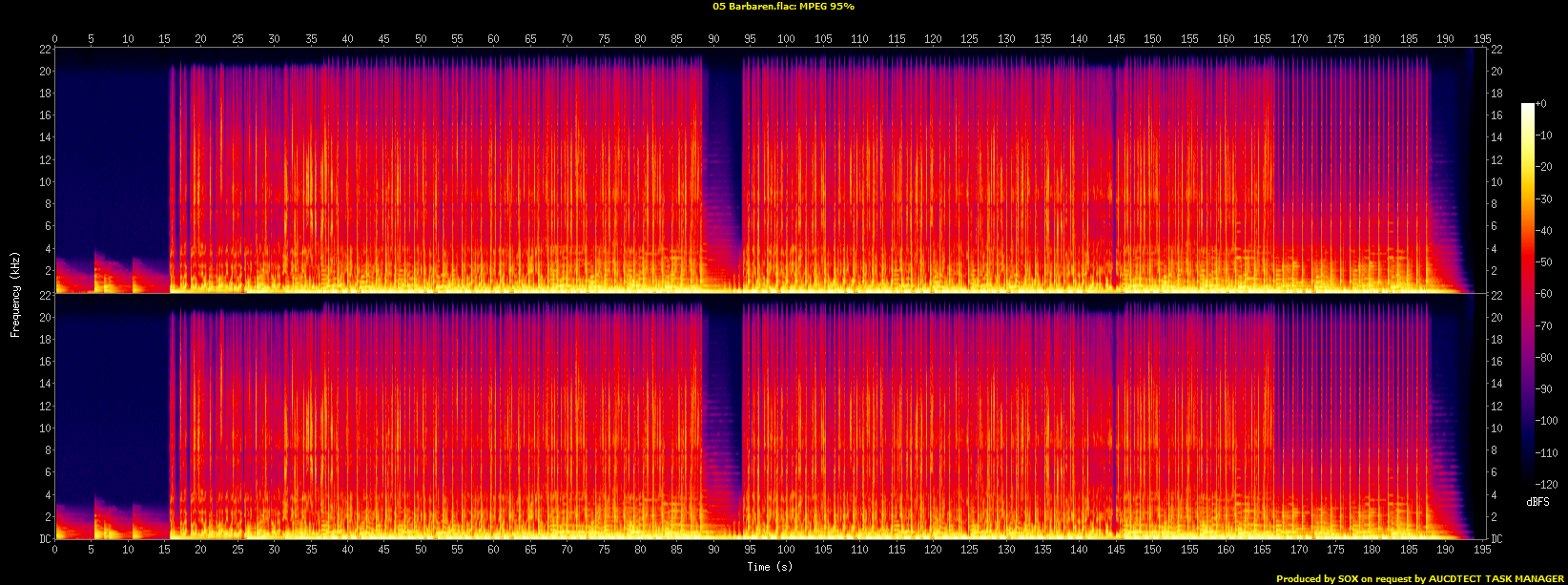
Task: Click the 'DC' label at the bottom-right frequency axis
Action: [1497, 539]
